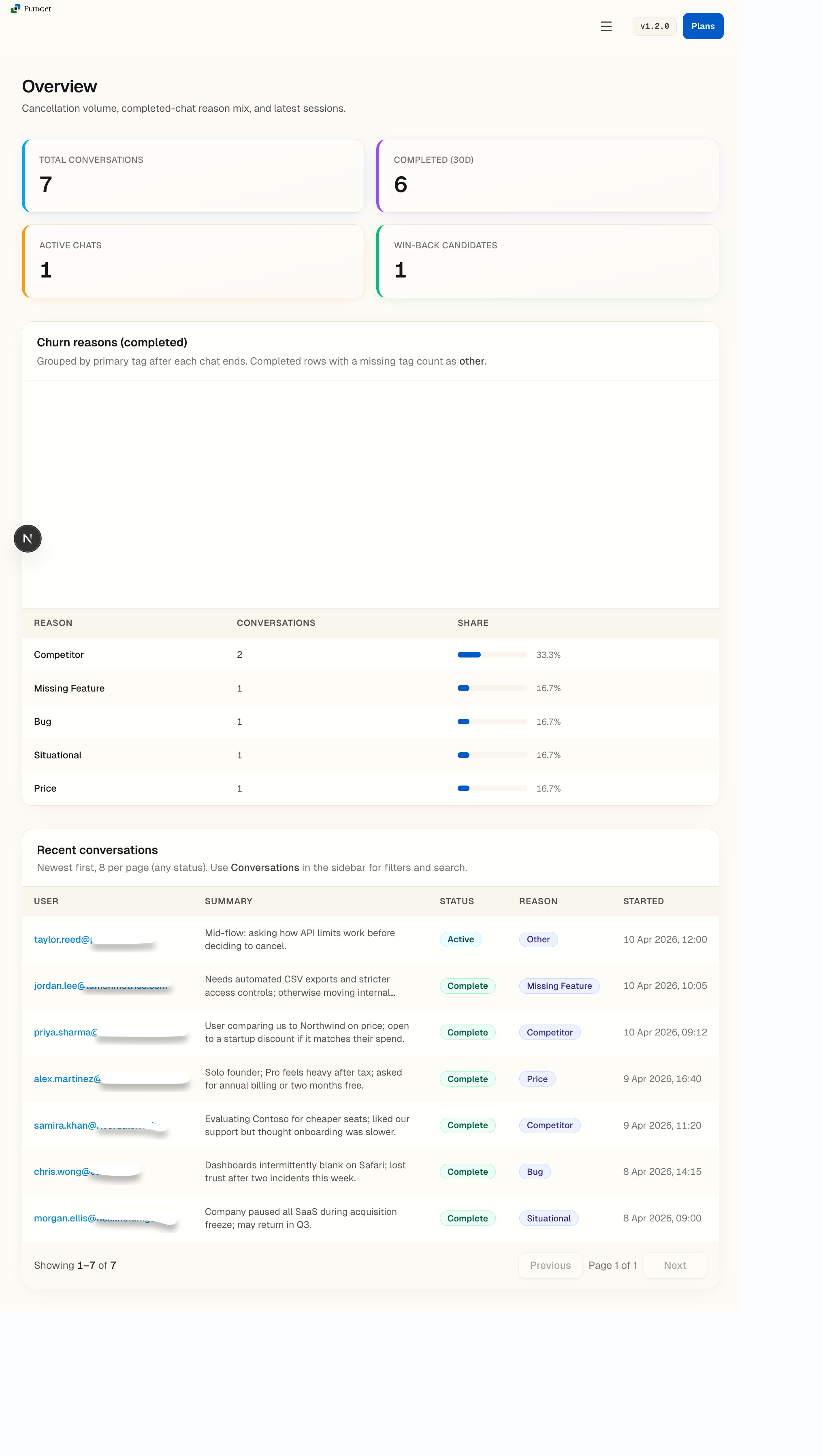
Task: Click the Missing Feature reason tag
Action: tap(559, 985)
